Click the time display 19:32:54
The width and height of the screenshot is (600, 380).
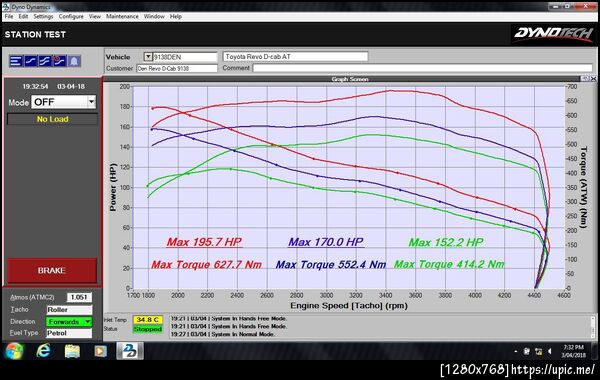(x=35, y=86)
